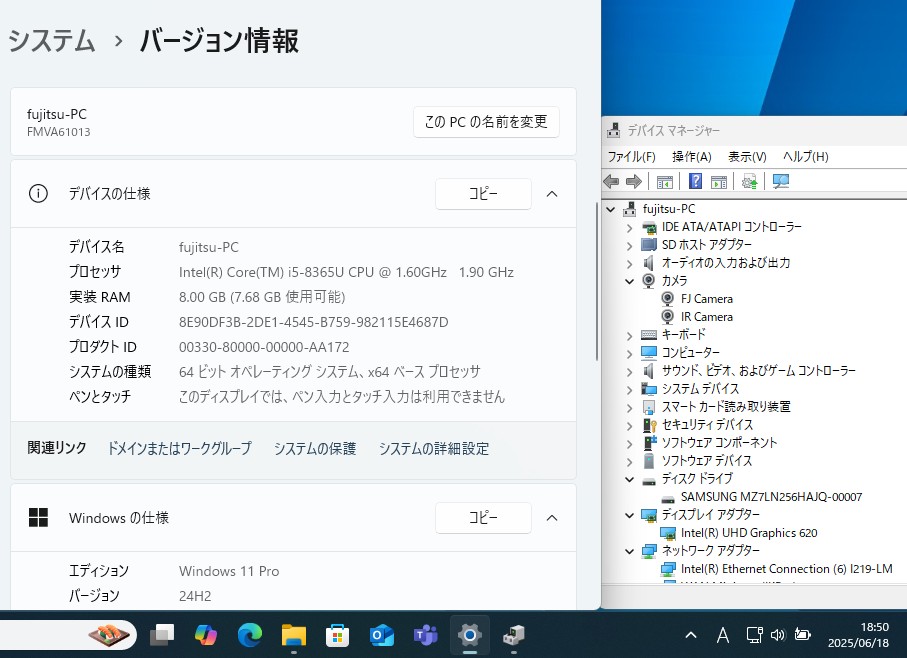The image size is (907, 658).
Task: Click the Back arrow in Device Manager toolbar
Action: point(611,182)
